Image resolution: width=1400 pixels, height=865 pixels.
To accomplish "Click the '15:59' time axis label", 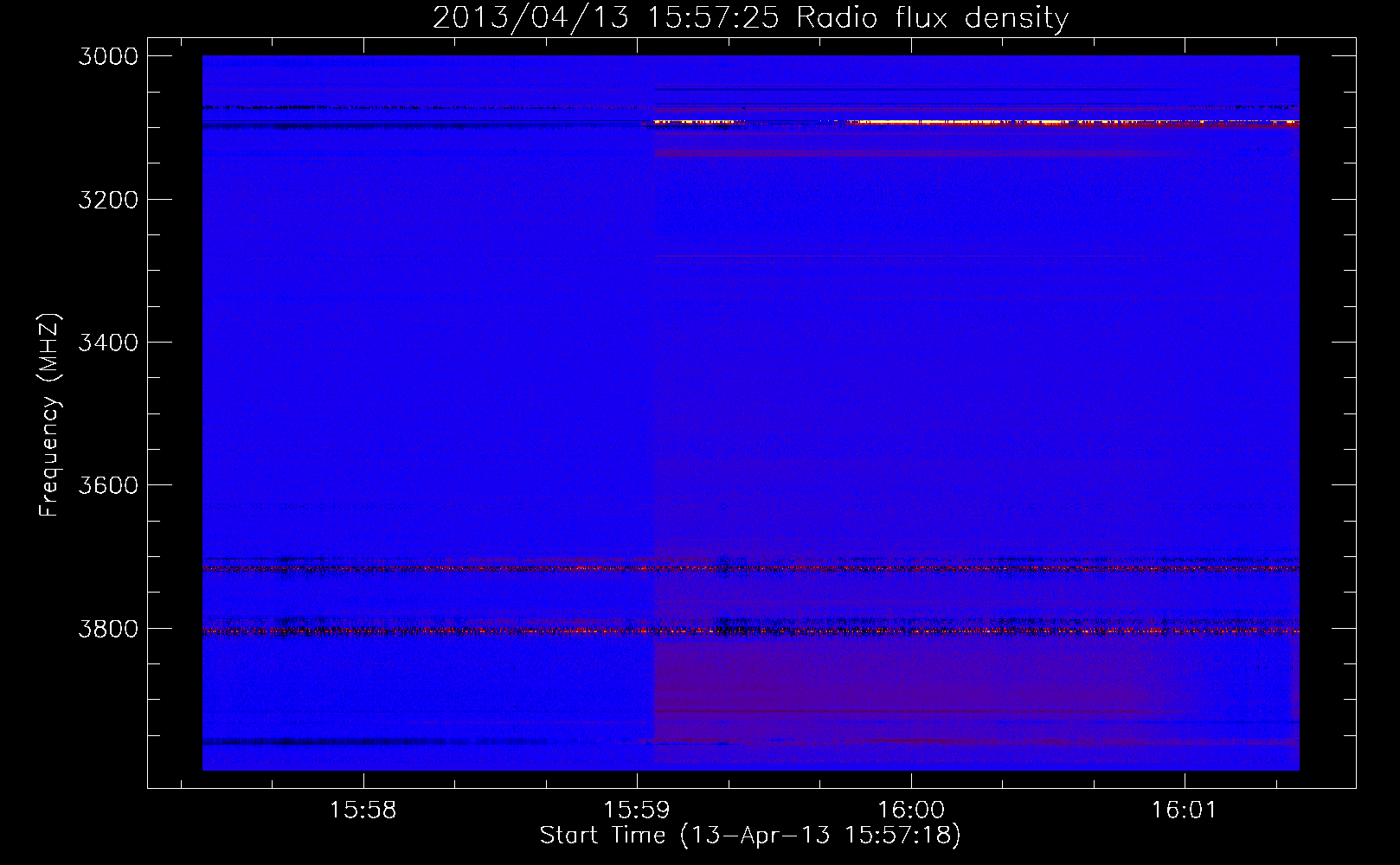I will (x=637, y=810).
